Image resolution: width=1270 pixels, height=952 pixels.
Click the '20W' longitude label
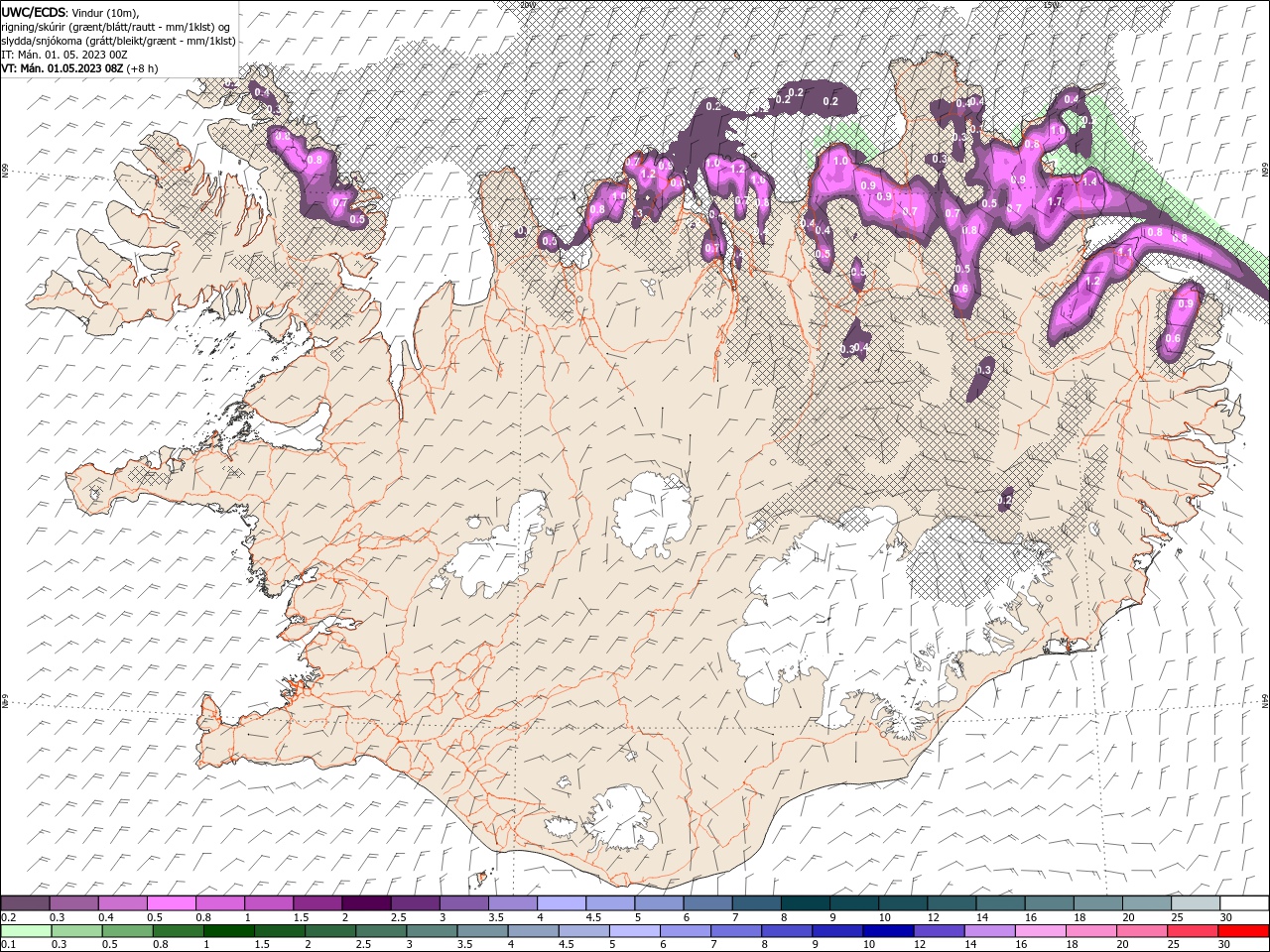pyautogui.click(x=527, y=5)
